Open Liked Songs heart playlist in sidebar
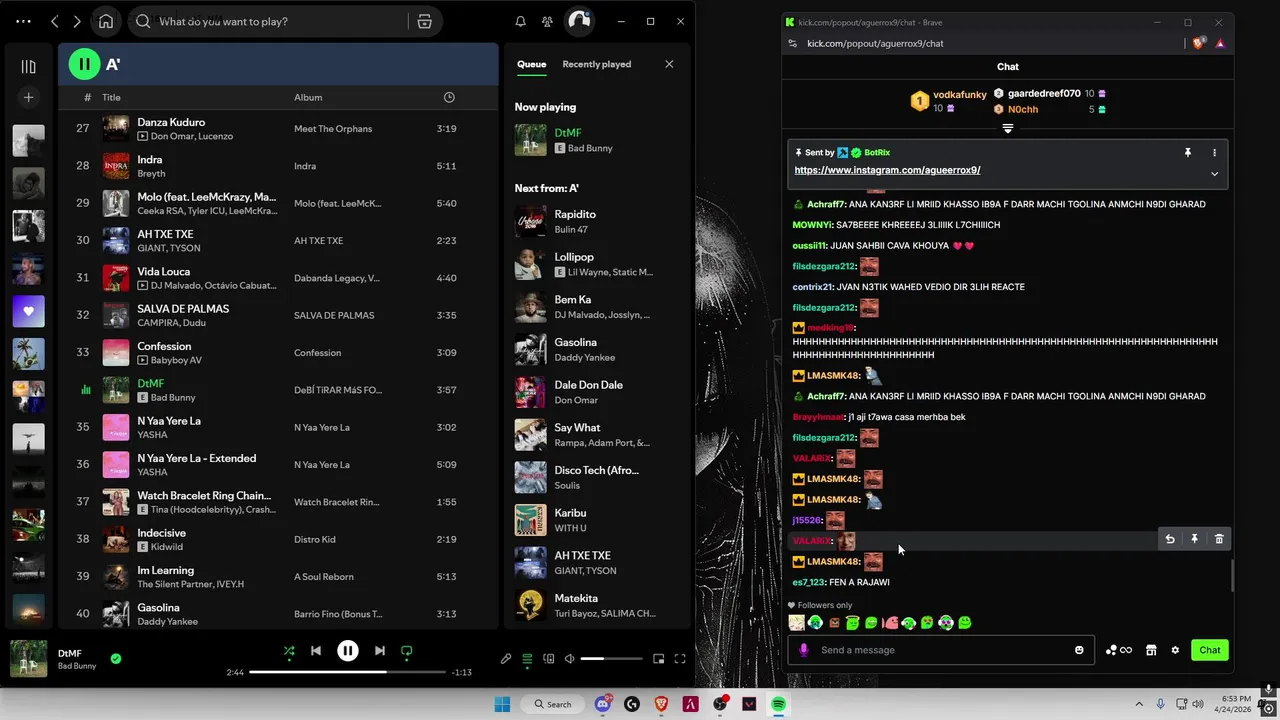The height and width of the screenshot is (720, 1280). pyautogui.click(x=28, y=311)
